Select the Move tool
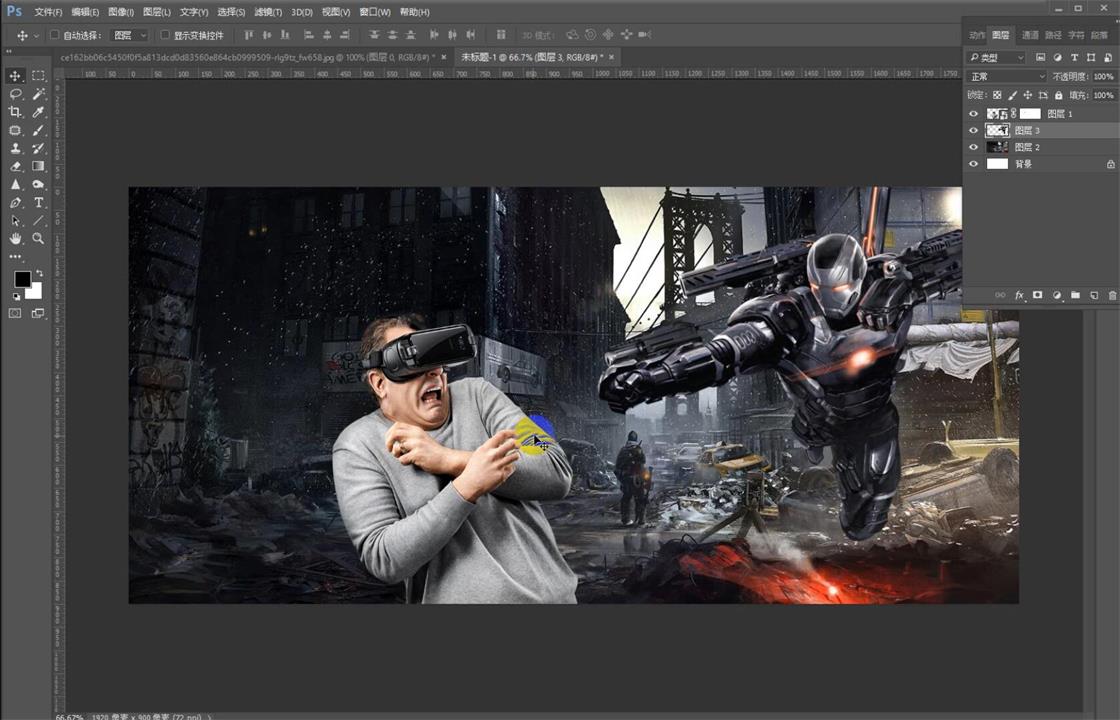The image size is (1120, 720). click(x=15, y=75)
